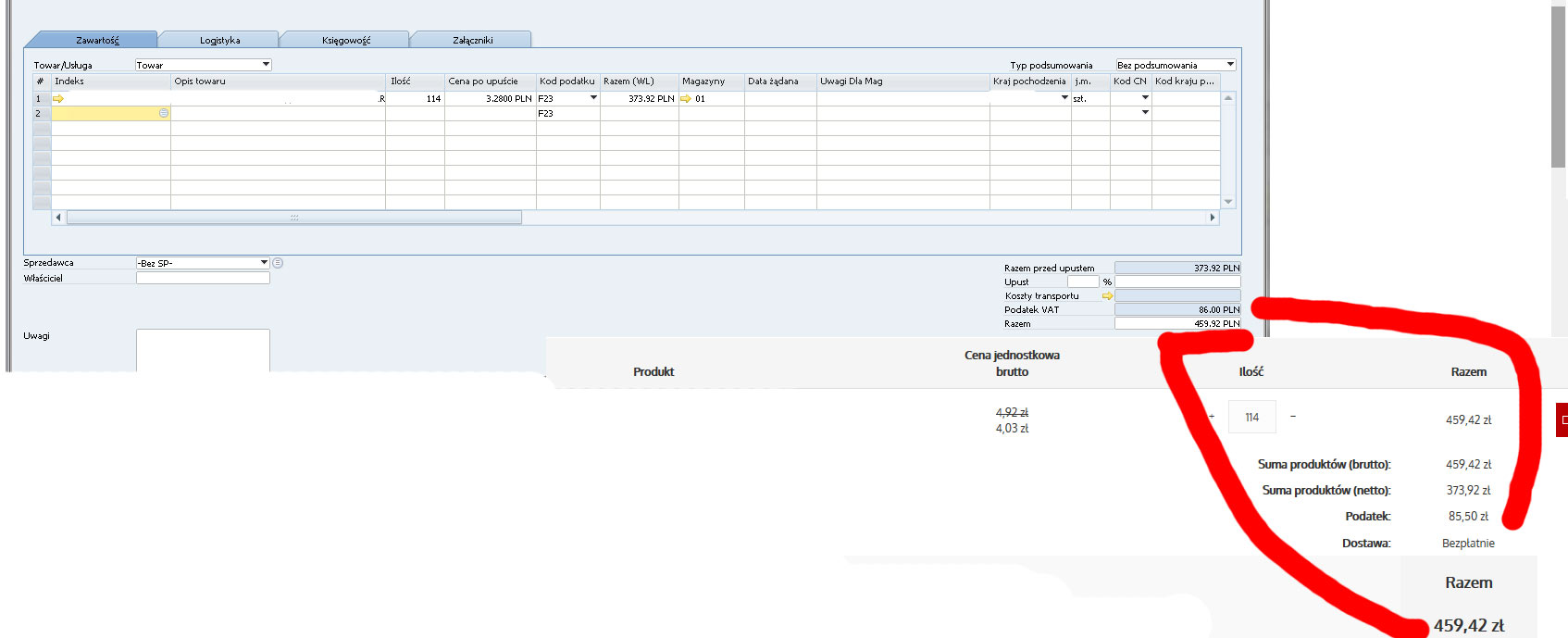The image size is (1568, 638).
Task: Click the horizontal scrollbar thumb of the table
Action: click(x=294, y=218)
